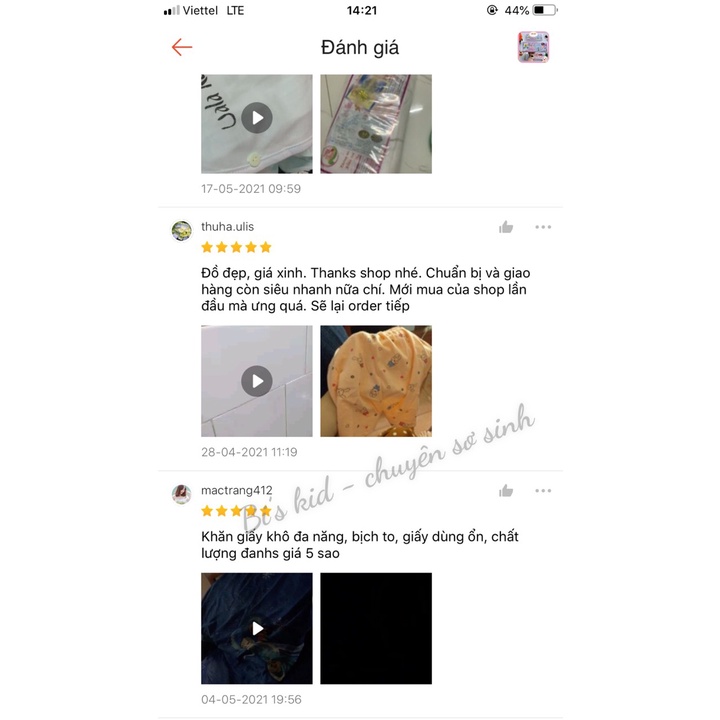Open more options on mactrang412 review
720x720 pixels.
[x=543, y=491]
